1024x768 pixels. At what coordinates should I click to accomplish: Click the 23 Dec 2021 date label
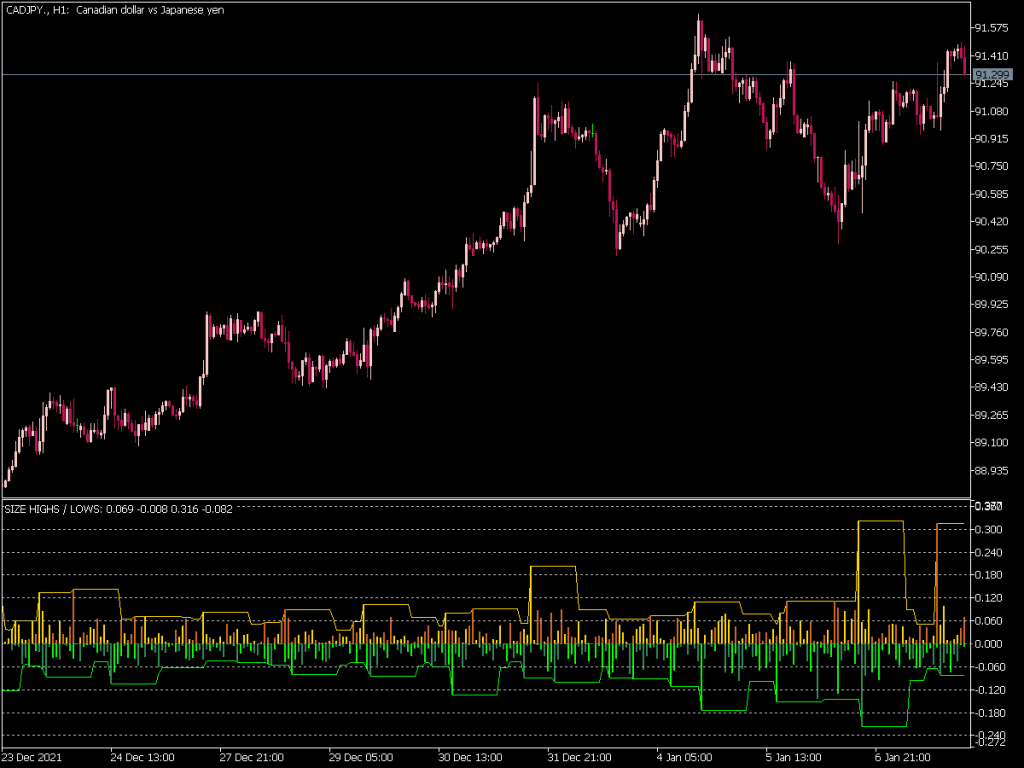click(33, 757)
